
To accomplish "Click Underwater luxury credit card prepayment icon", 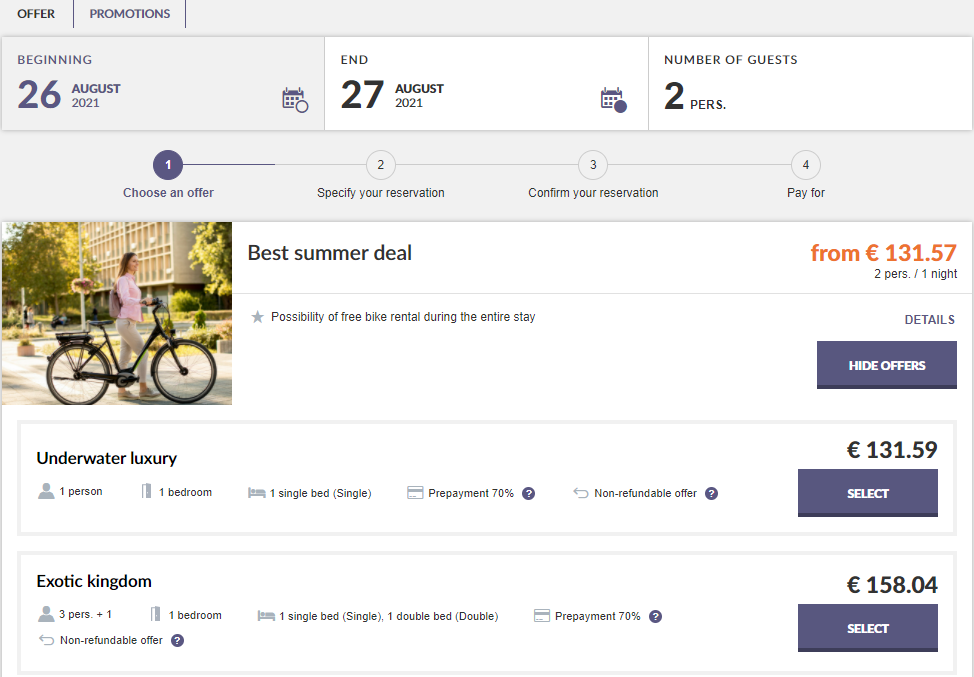I will (x=416, y=493).
